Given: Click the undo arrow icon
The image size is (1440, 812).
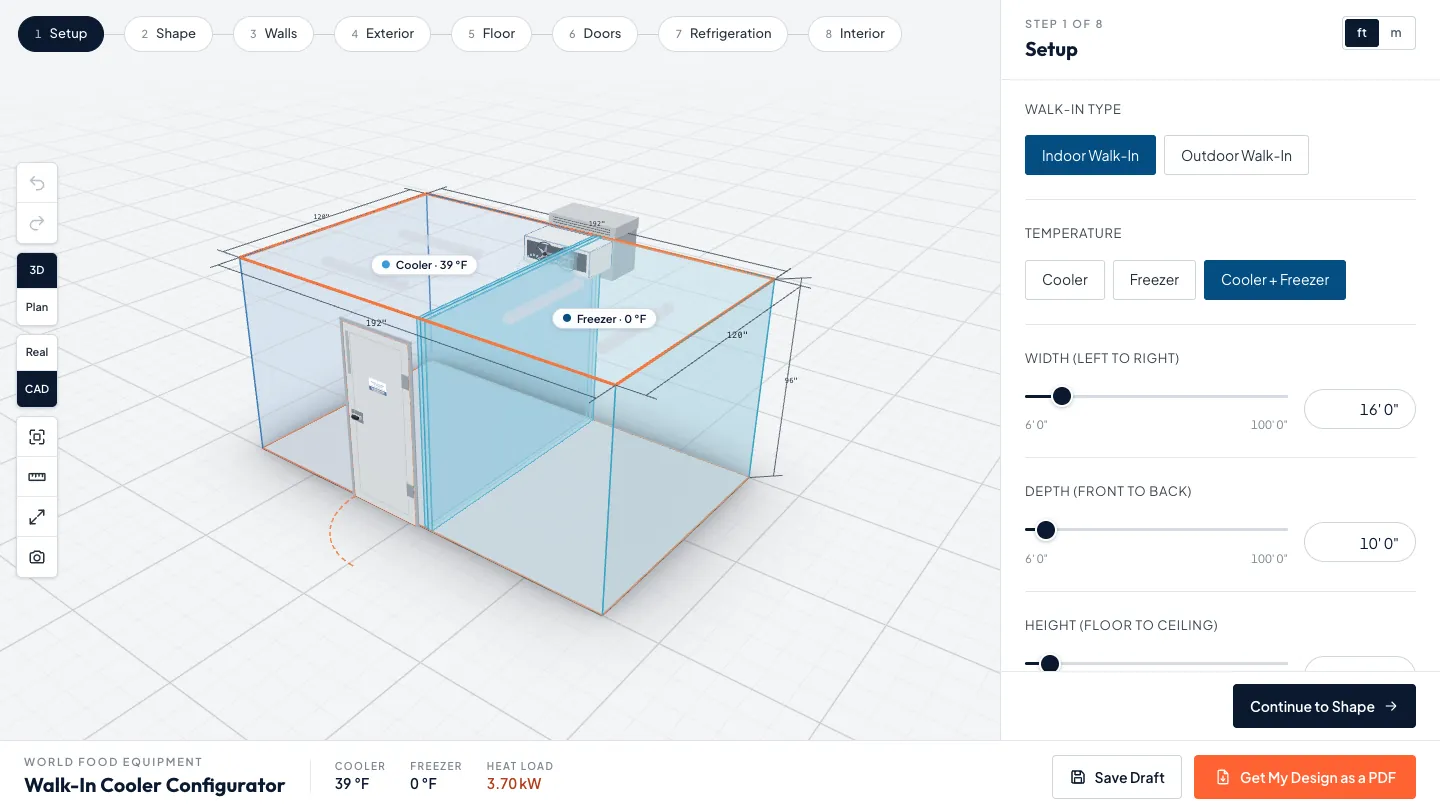Looking at the screenshot, I should (37, 183).
